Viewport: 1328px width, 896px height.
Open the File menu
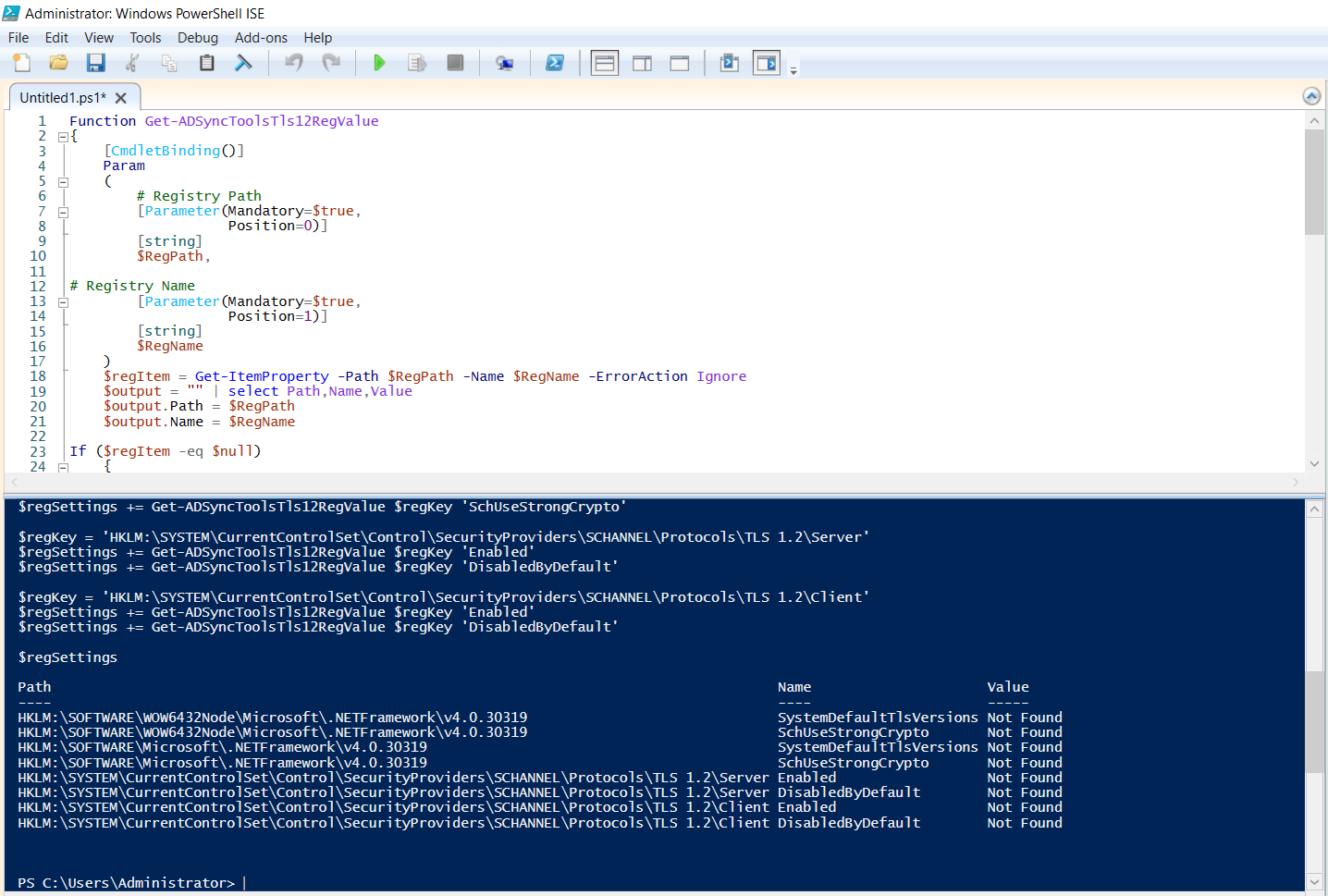tap(18, 38)
